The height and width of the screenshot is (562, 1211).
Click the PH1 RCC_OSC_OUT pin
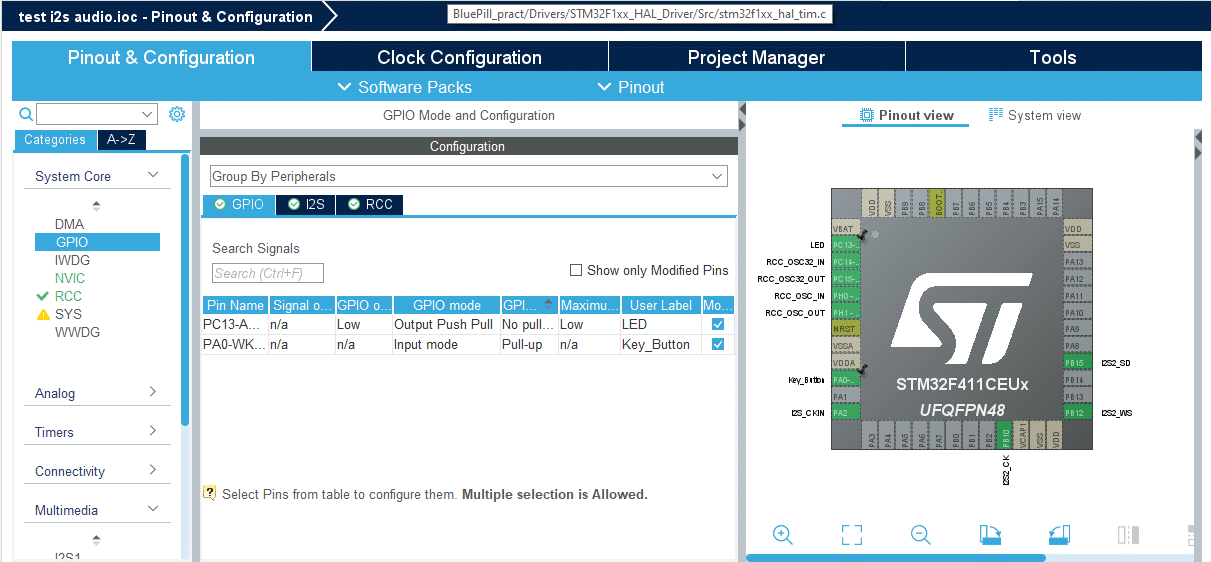845,312
